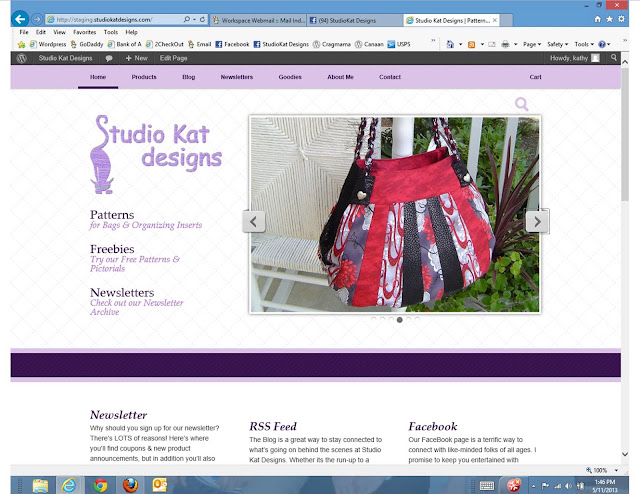The width and height of the screenshot is (640, 494).
Task: Open the View menu
Action: 59,32
